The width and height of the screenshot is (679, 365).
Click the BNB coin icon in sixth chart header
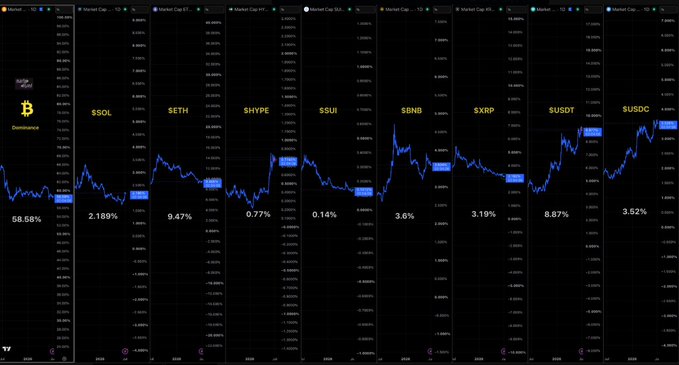[x=382, y=9]
